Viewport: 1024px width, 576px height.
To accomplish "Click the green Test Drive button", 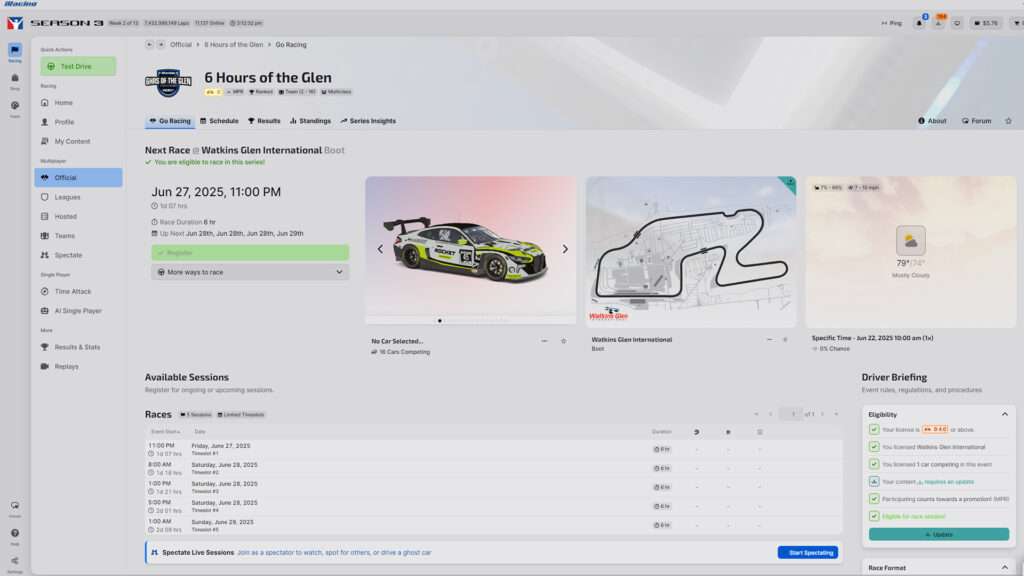I will 78,66.
